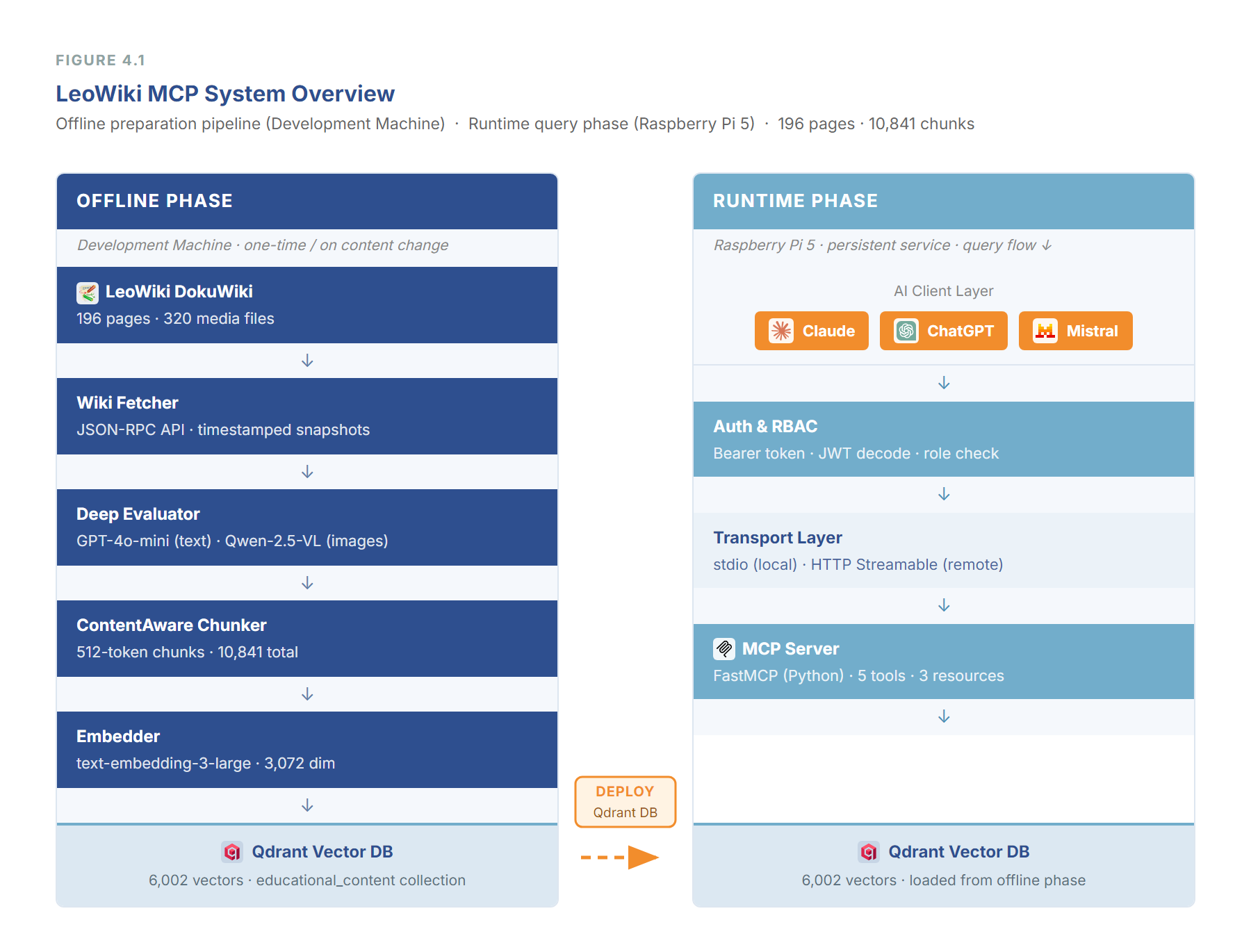Click 'Bearer token · JWT decode · role check'
The width and height of the screenshot is (1251, 952).
(x=856, y=454)
